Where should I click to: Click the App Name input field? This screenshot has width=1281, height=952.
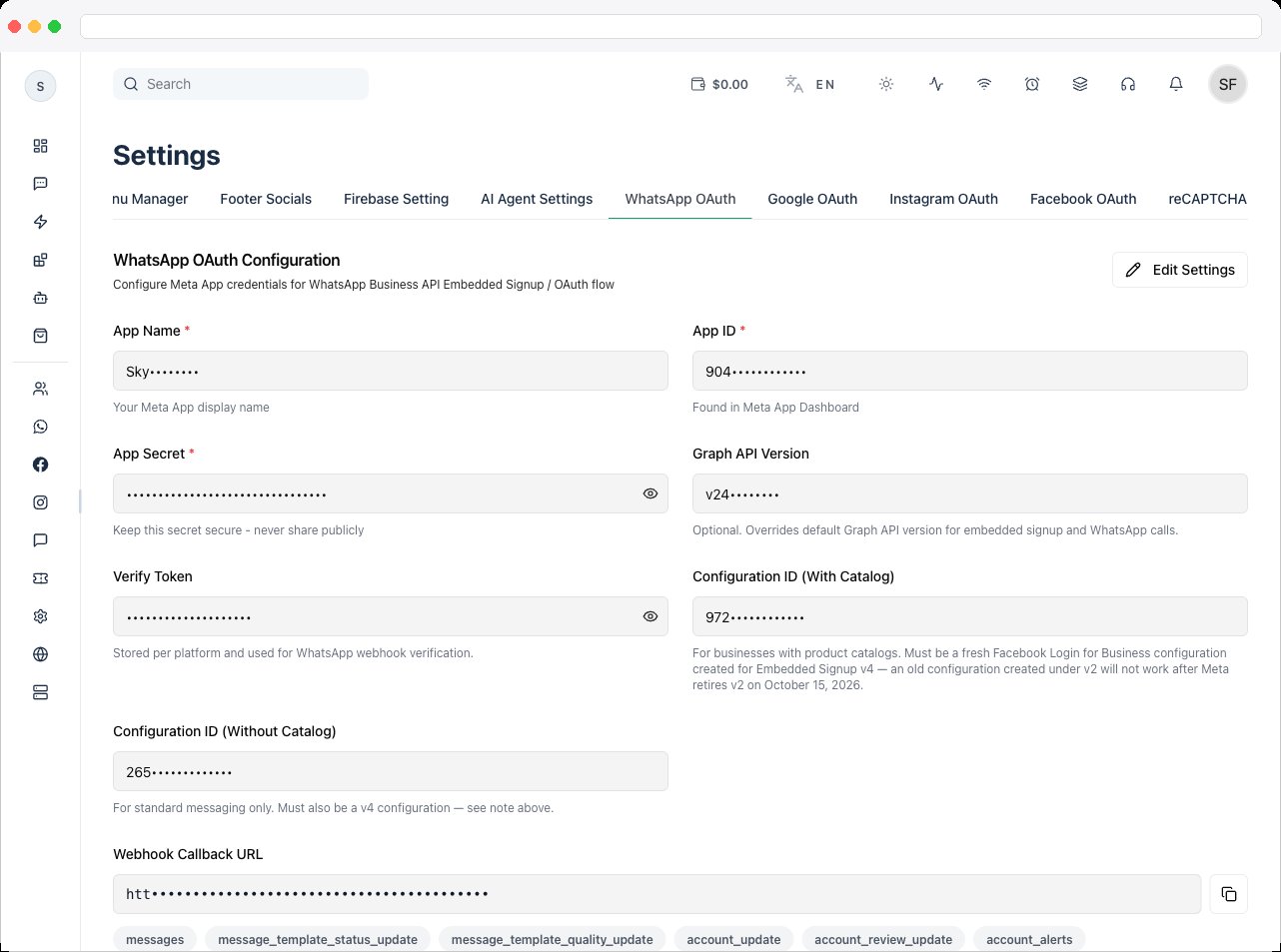(x=391, y=371)
